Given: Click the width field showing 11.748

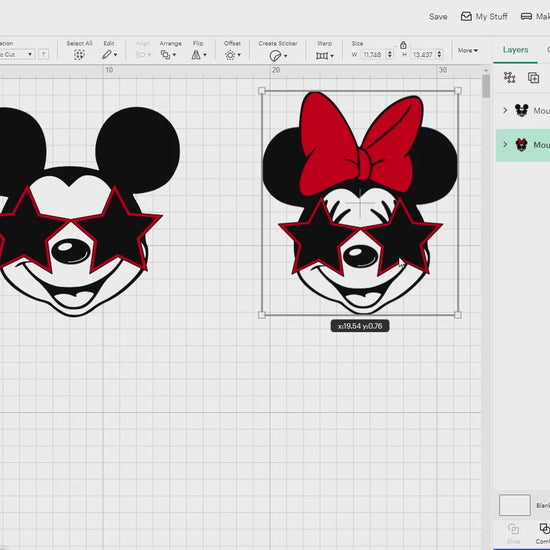Looking at the screenshot, I should pos(372,55).
